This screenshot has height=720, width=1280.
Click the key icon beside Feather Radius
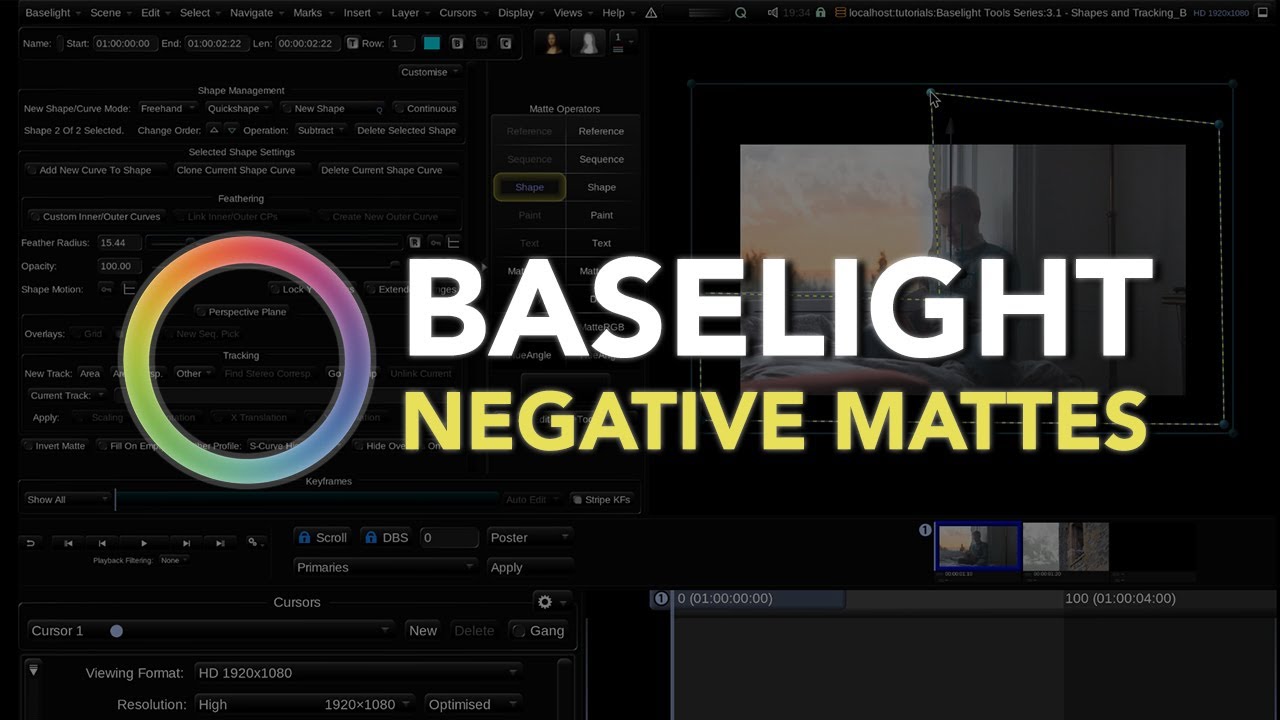click(435, 242)
